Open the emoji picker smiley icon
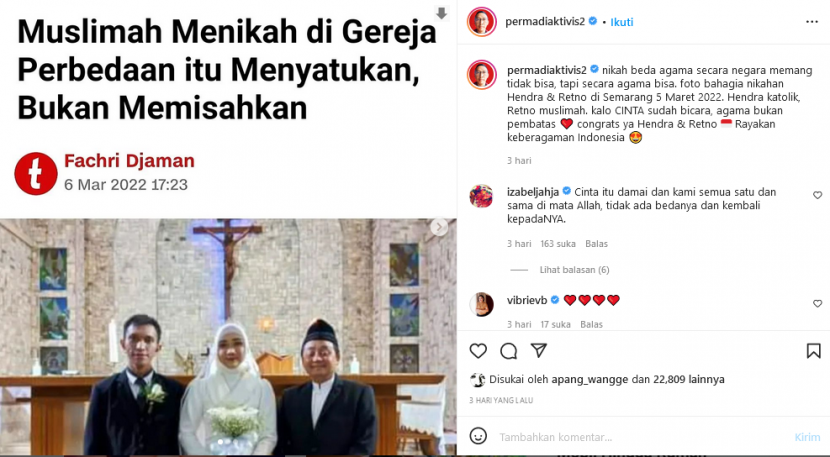 pos(478,436)
